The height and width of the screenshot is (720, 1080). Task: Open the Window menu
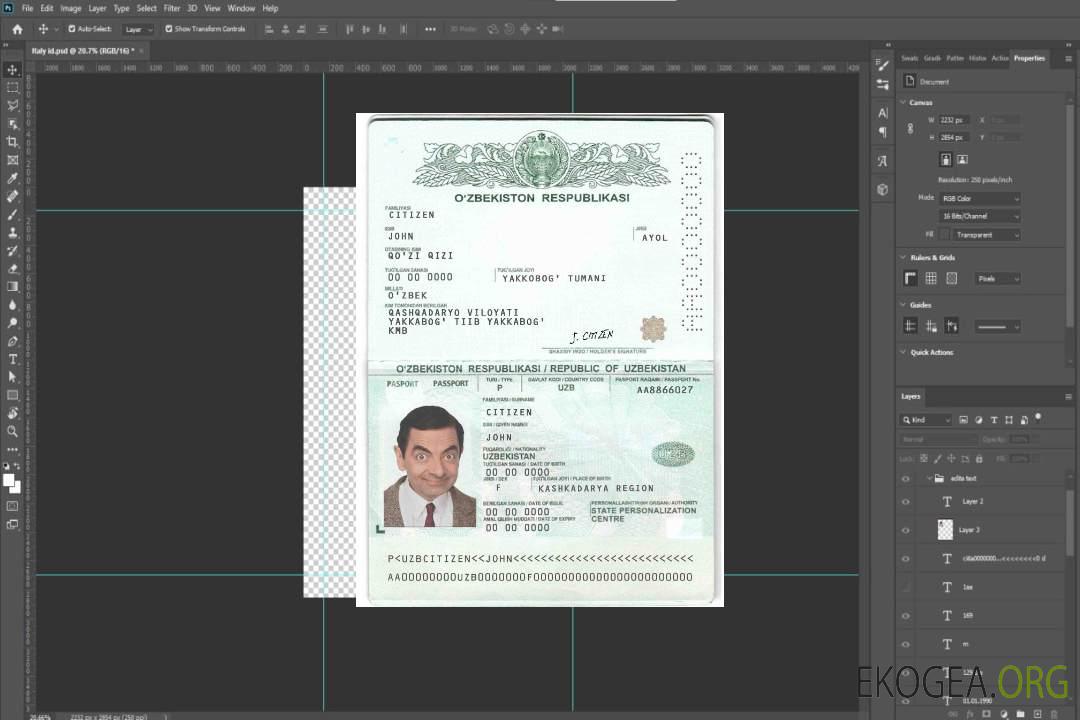point(241,8)
